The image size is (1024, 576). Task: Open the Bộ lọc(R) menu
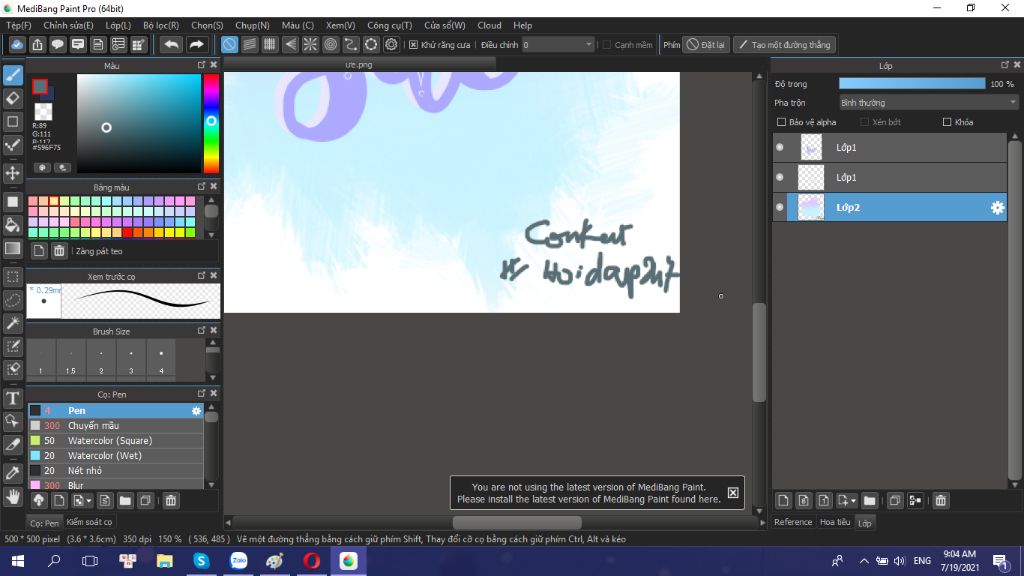coord(161,25)
